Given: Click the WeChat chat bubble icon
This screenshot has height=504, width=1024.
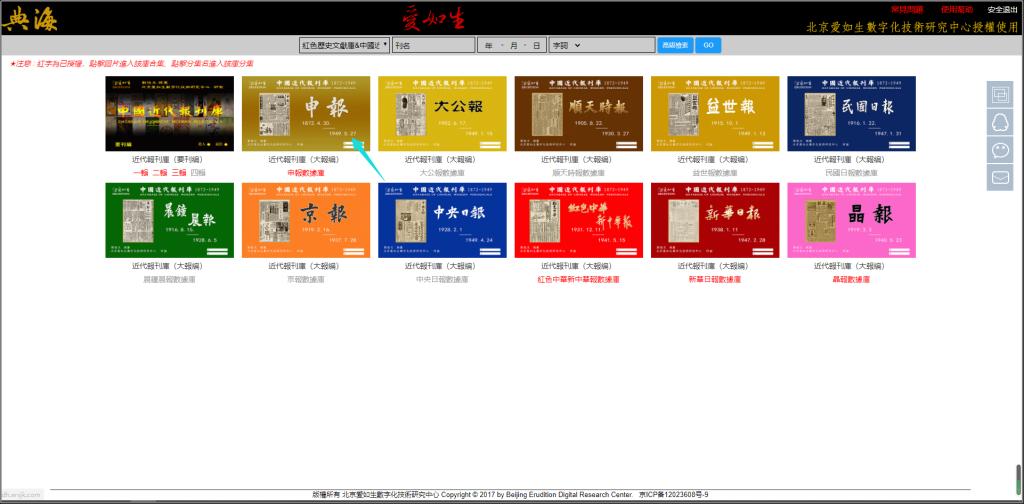Looking at the screenshot, I should [1000, 150].
